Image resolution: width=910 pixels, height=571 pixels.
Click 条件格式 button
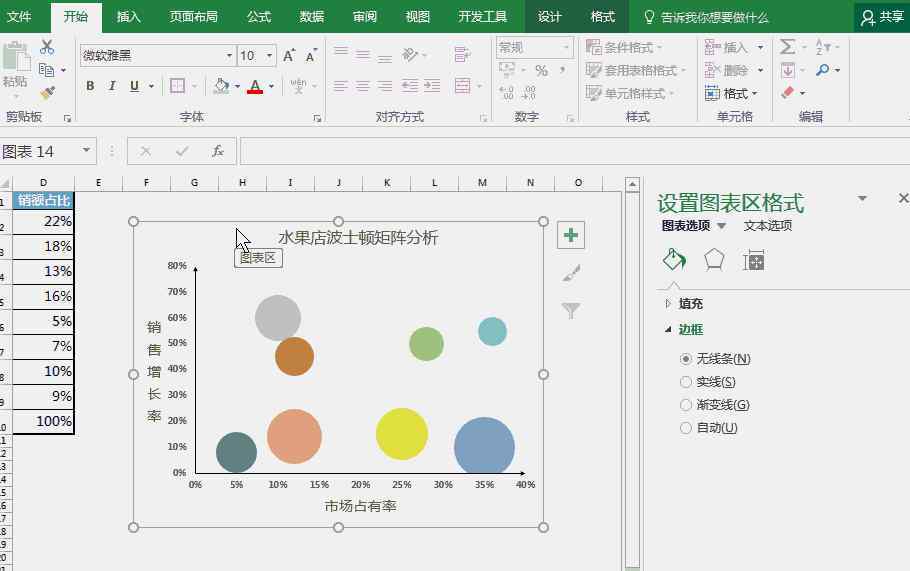pyautogui.click(x=624, y=47)
